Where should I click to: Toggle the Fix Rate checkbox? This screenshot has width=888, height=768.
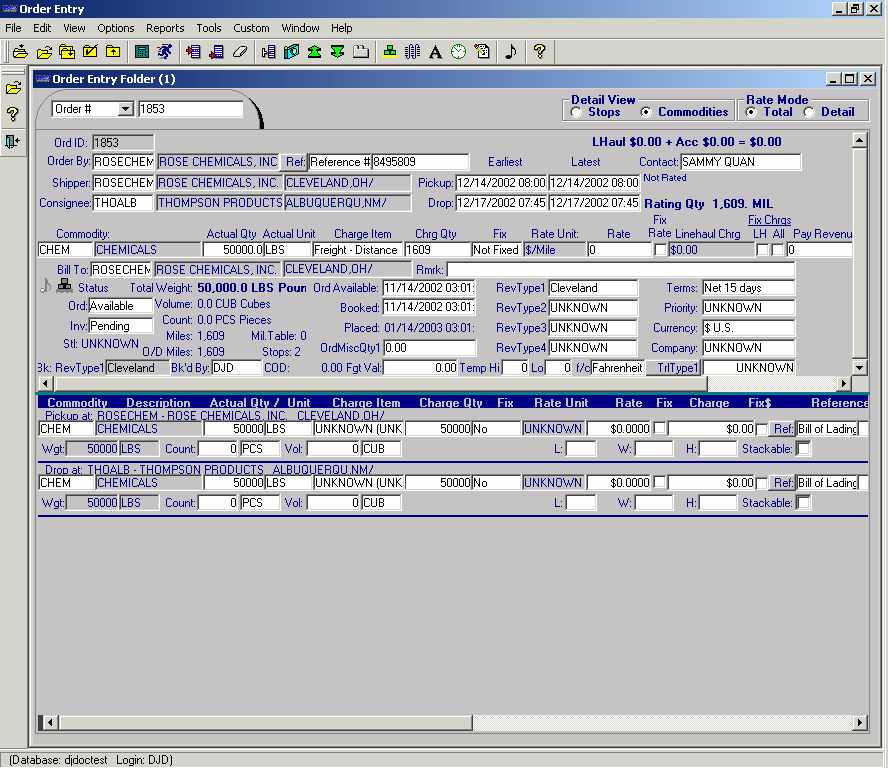[660, 250]
